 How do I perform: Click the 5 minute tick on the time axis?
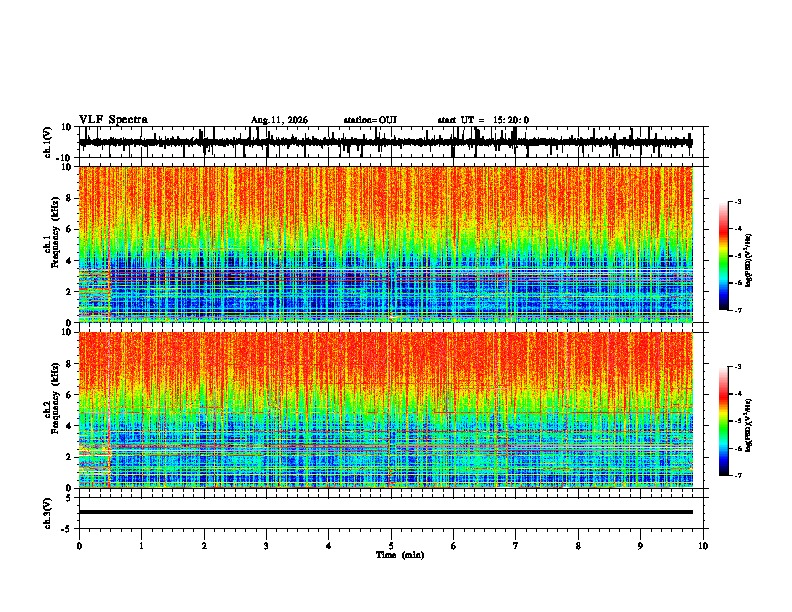[x=391, y=546]
